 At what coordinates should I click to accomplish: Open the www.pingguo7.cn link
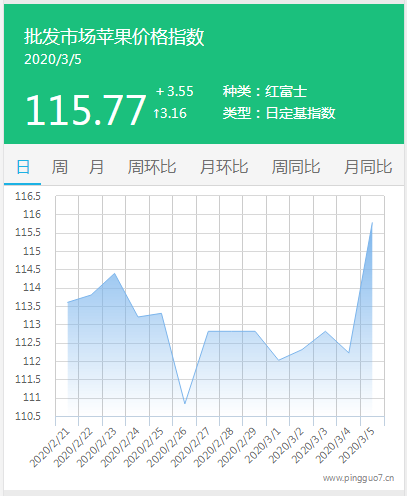(x=358, y=478)
